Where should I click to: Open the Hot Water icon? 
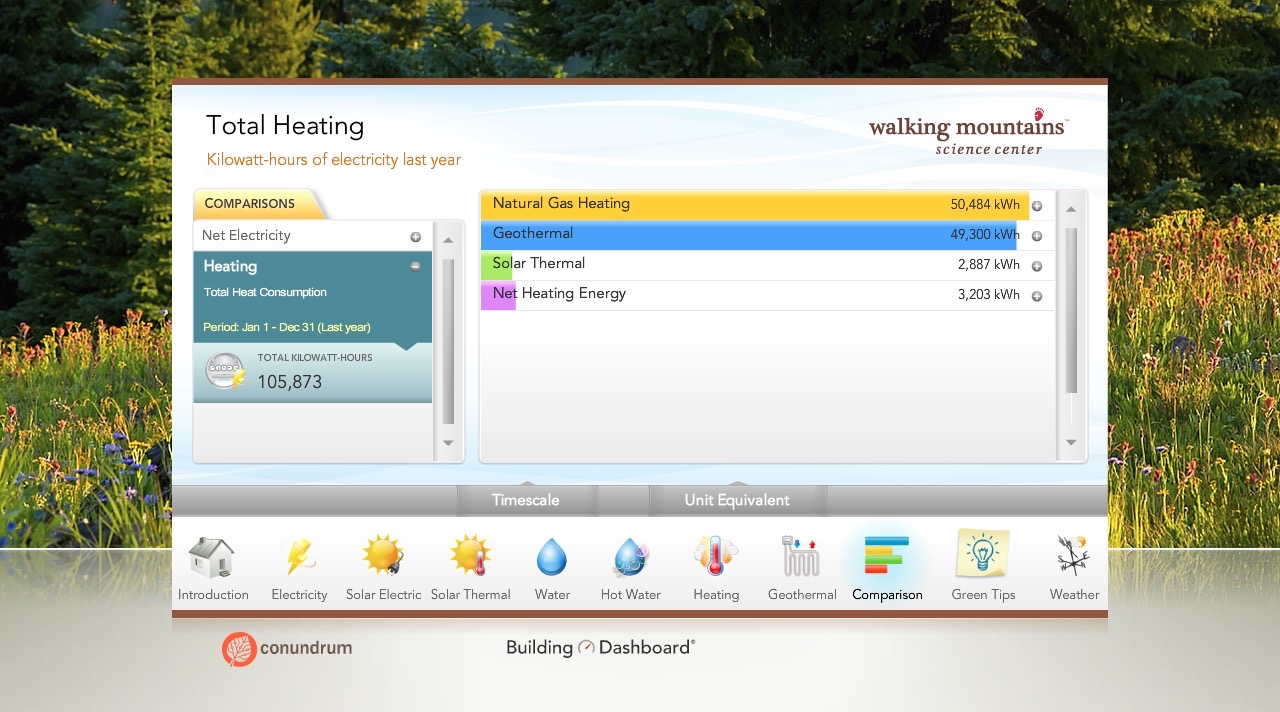(631, 557)
